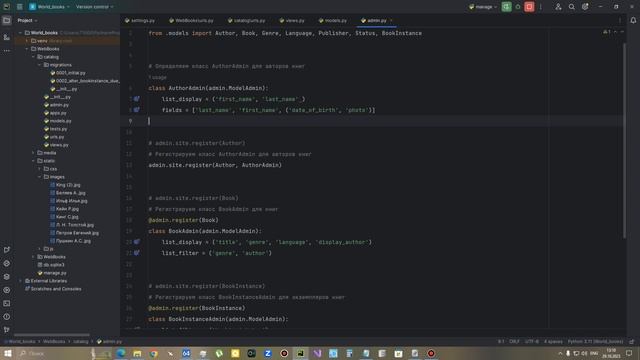
Task: Stop the running process (red square)
Action: coord(529,7)
